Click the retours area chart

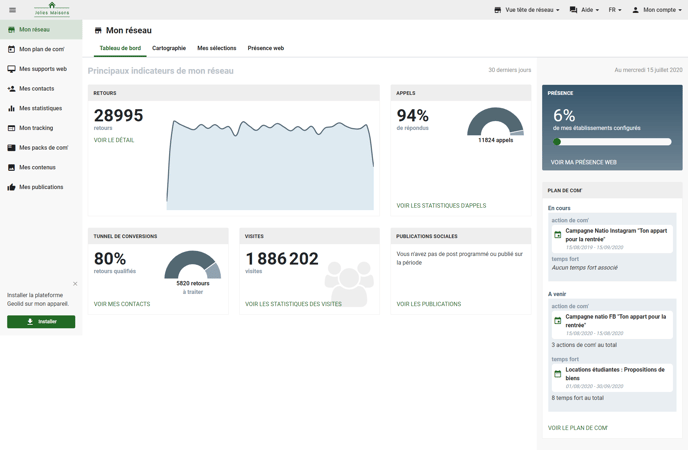[x=270, y=164]
